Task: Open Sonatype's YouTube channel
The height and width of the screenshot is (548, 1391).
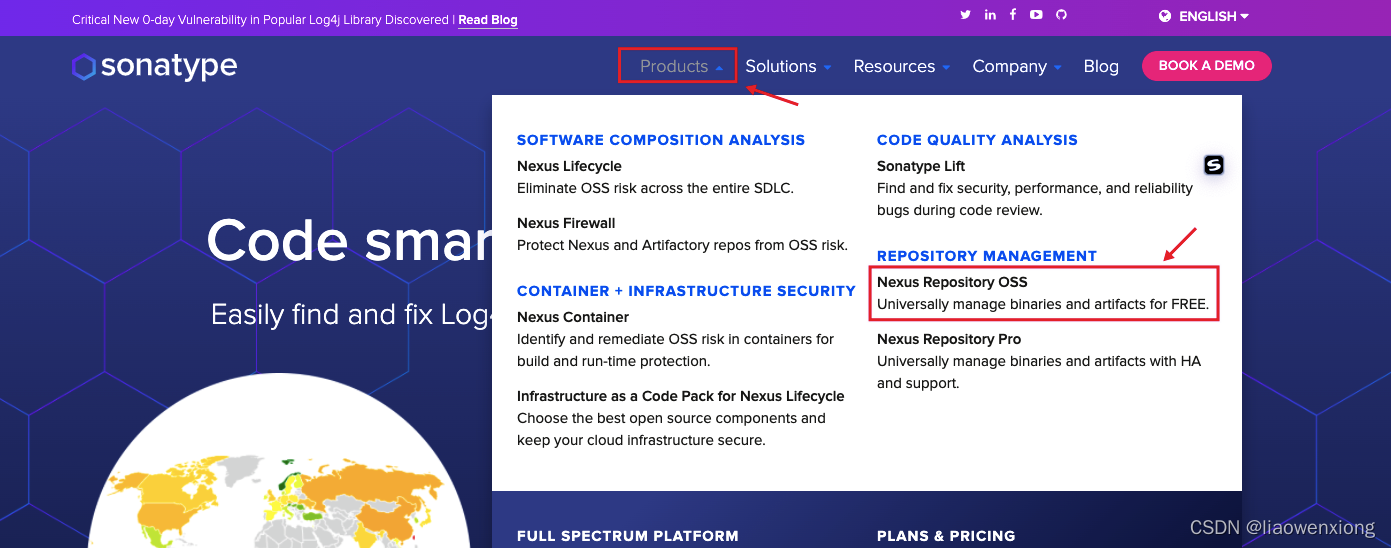Action: 1037,15
